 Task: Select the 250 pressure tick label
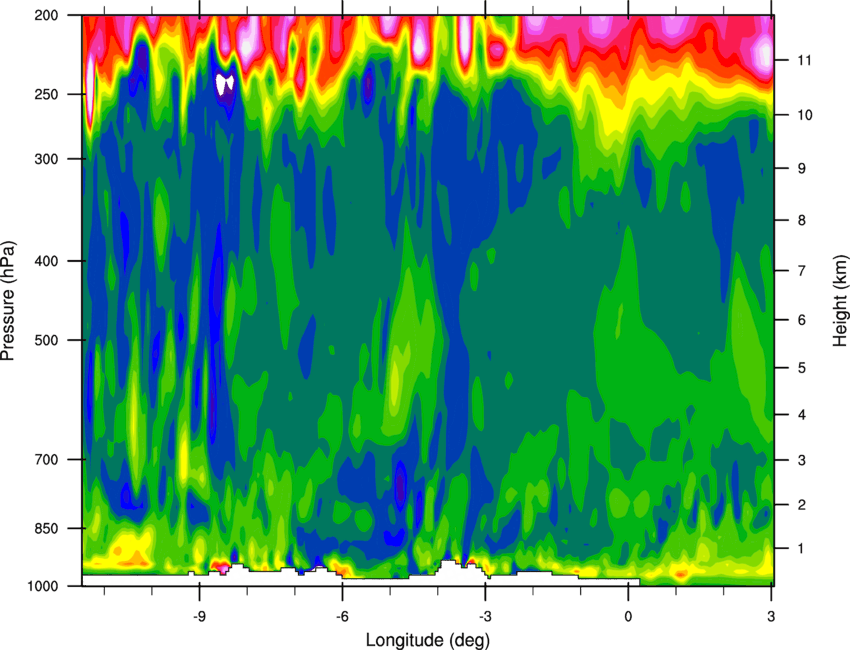click(47, 94)
